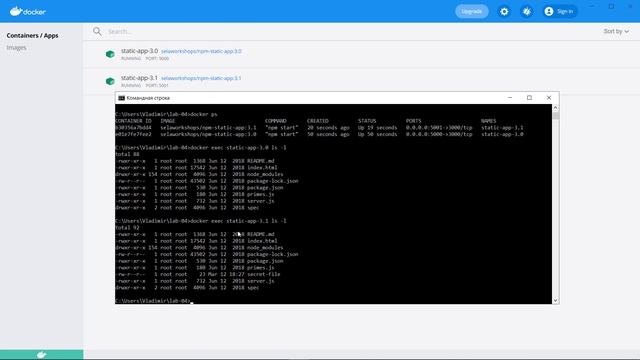The height and width of the screenshot is (360, 640).
Task: Click the PORTS column header in terminal
Action: tap(413, 121)
